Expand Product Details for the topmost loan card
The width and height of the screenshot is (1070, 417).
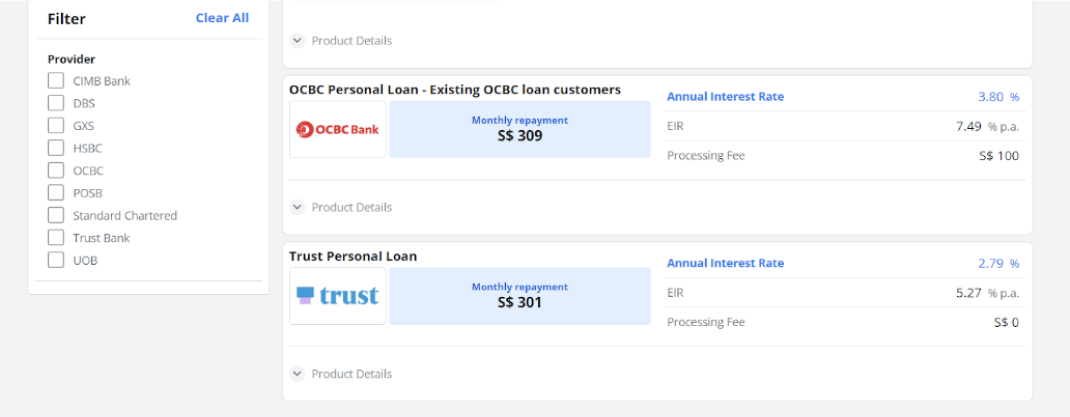coord(341,40)
